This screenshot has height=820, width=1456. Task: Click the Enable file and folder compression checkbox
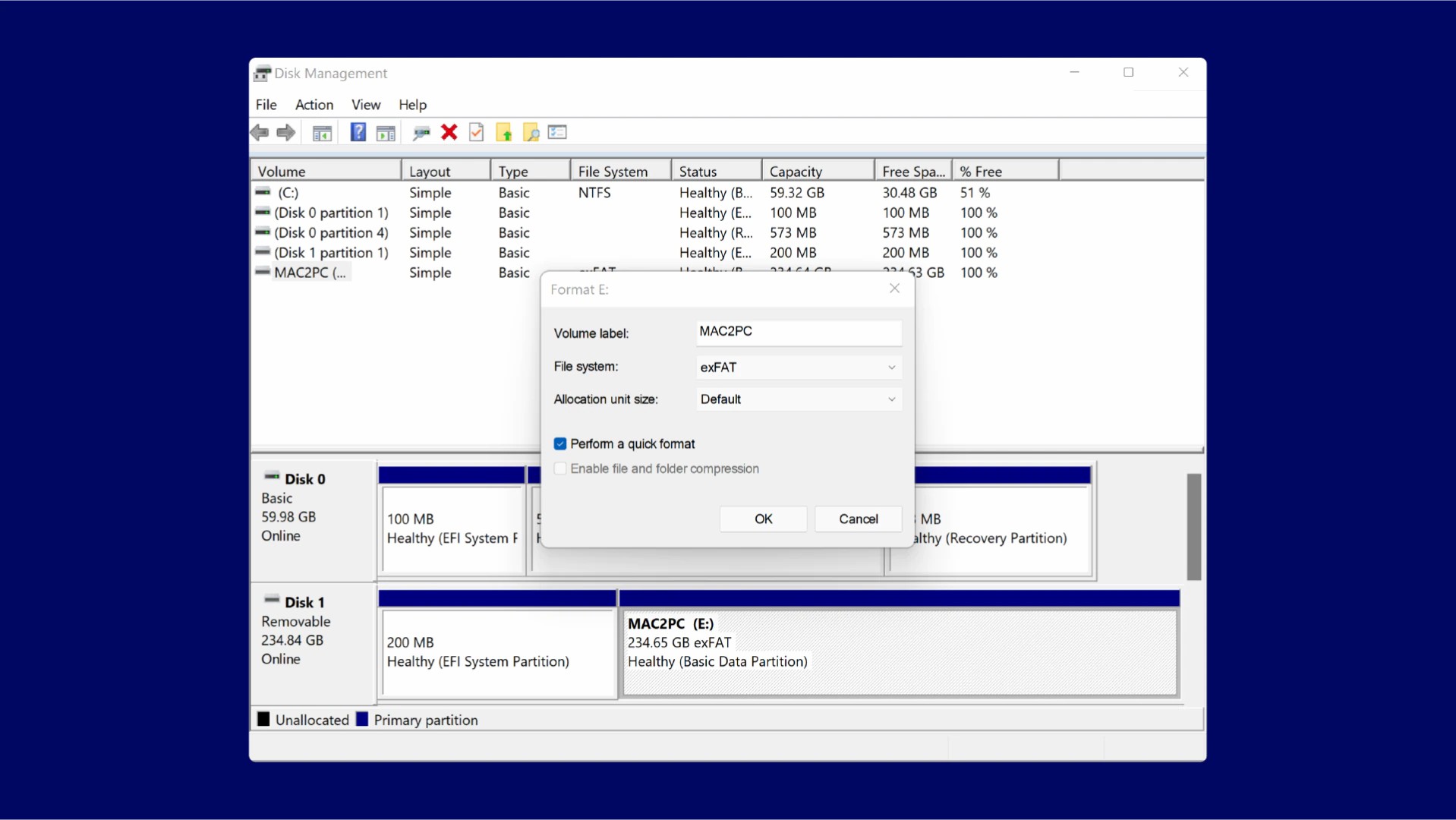tap(560, 469)
